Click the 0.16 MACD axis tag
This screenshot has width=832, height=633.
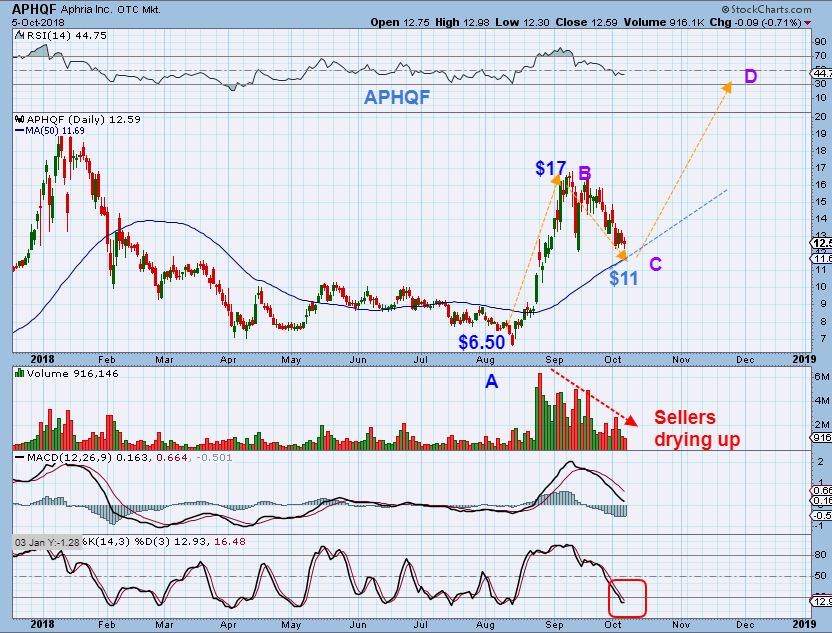tap(821, 501)
